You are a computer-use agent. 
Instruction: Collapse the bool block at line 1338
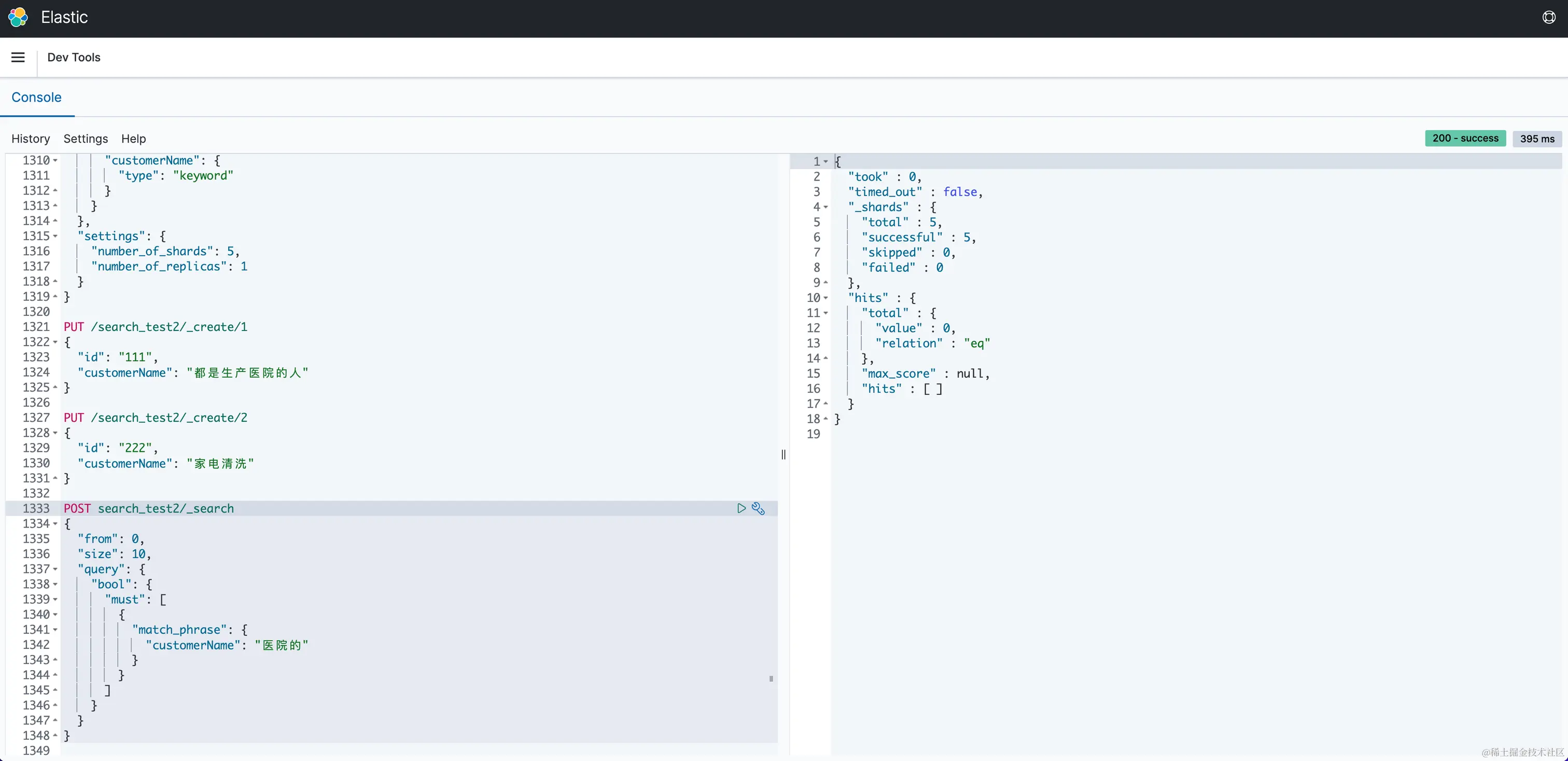point(55,585)
